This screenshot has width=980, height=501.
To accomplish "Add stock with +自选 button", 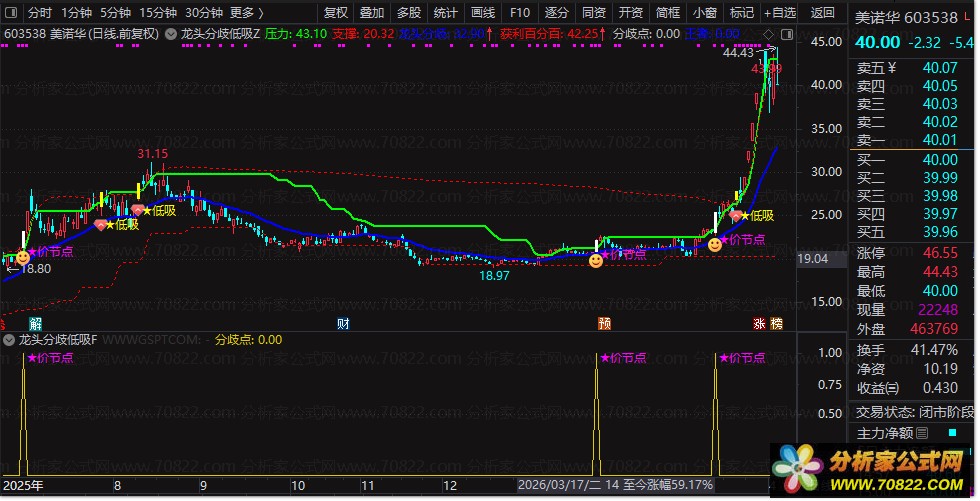I will click(779, 13).
